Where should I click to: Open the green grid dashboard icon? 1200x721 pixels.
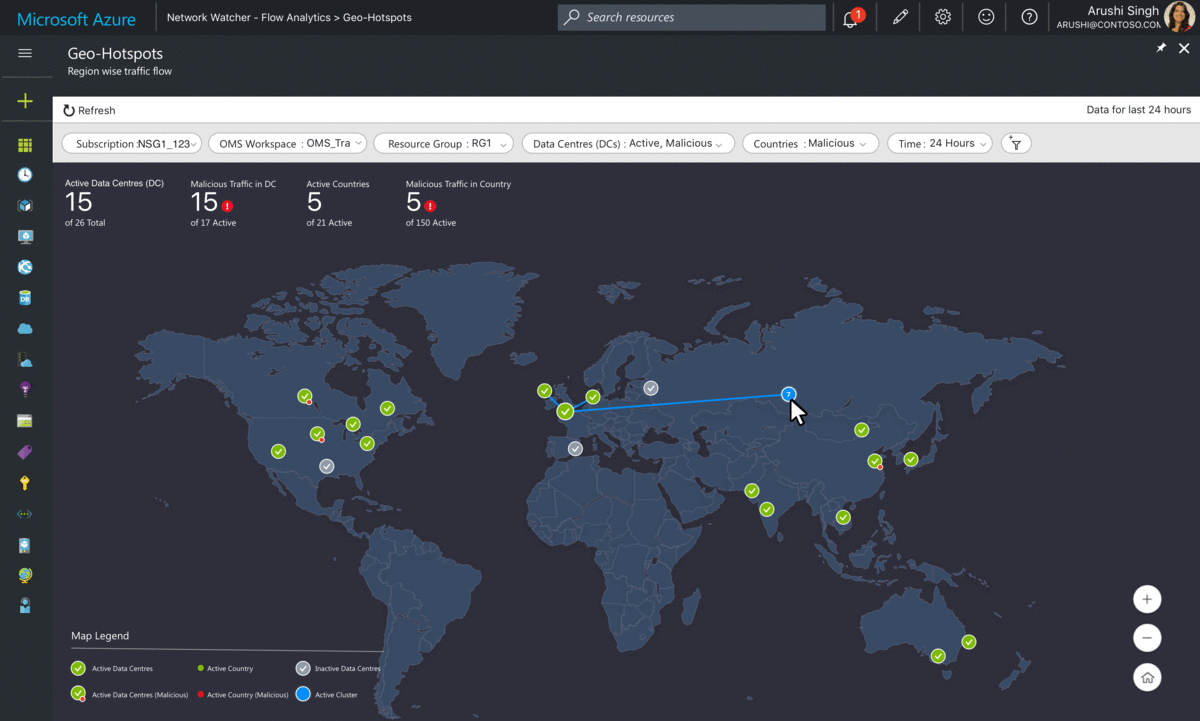pyautogui.click(x=25, y=146)
